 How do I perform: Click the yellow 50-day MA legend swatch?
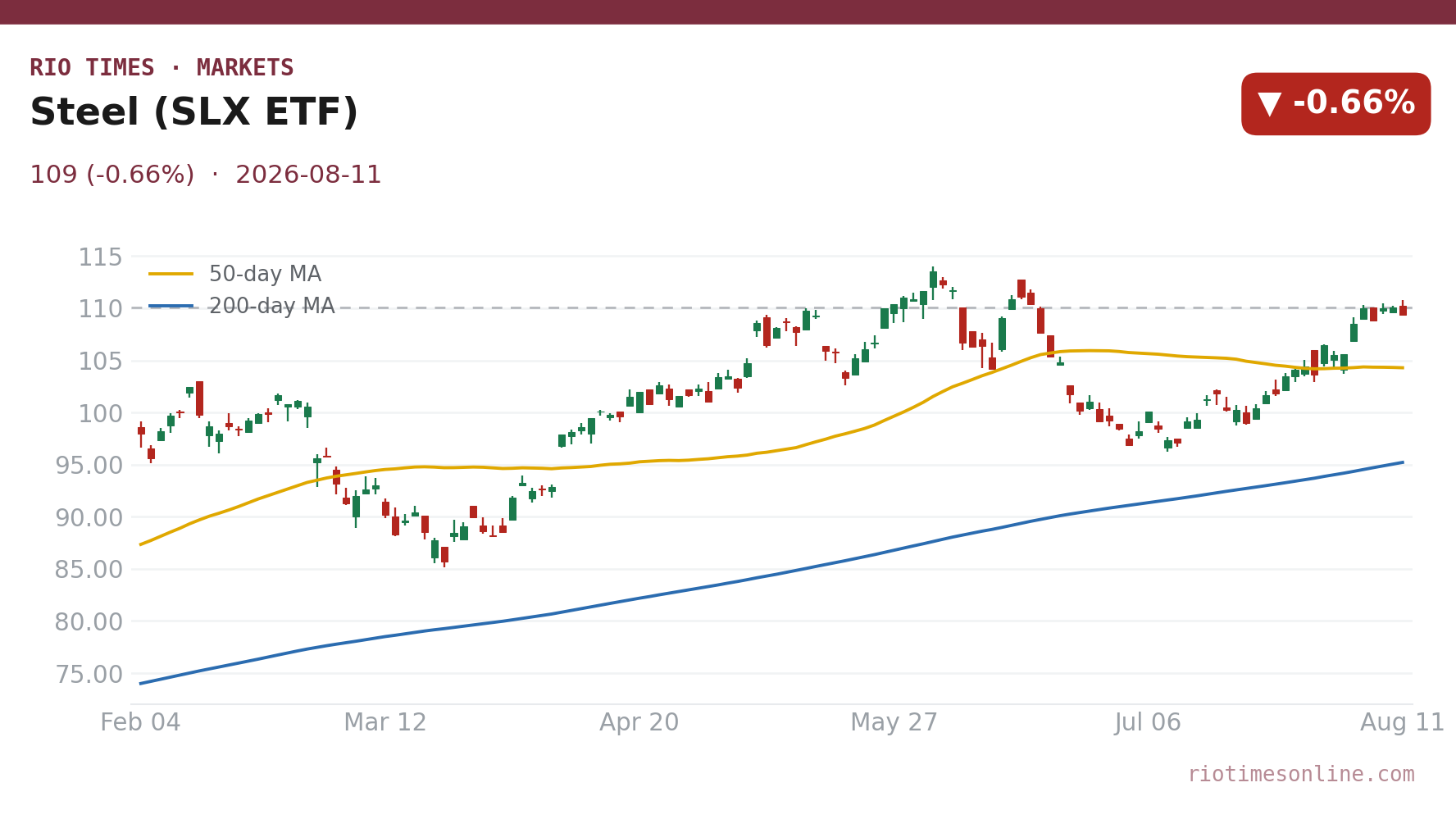pyautogui.click(x=171, y=275)
